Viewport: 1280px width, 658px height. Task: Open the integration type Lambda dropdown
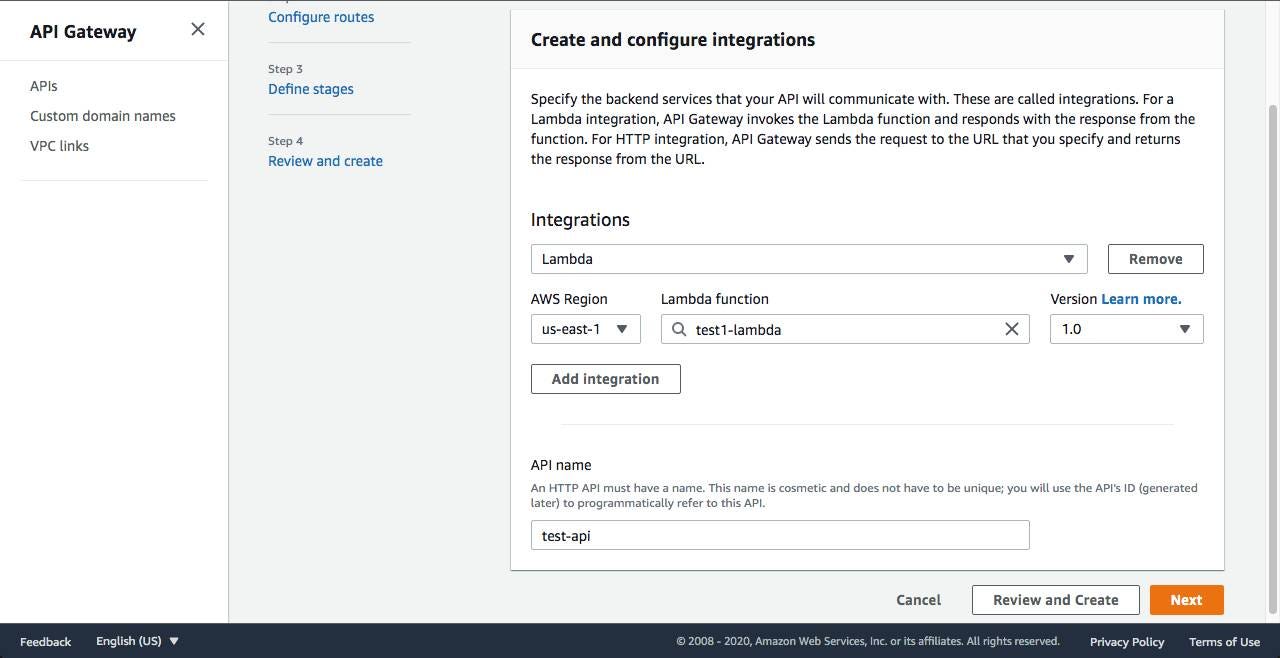[808, 259]
